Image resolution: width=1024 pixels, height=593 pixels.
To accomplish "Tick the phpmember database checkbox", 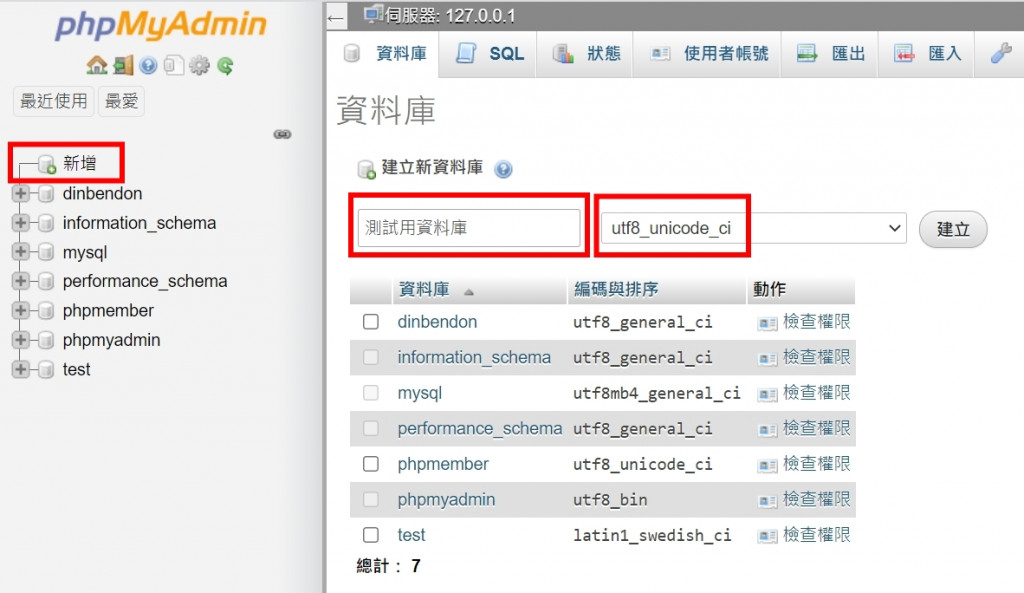I will tap(371, 464).
